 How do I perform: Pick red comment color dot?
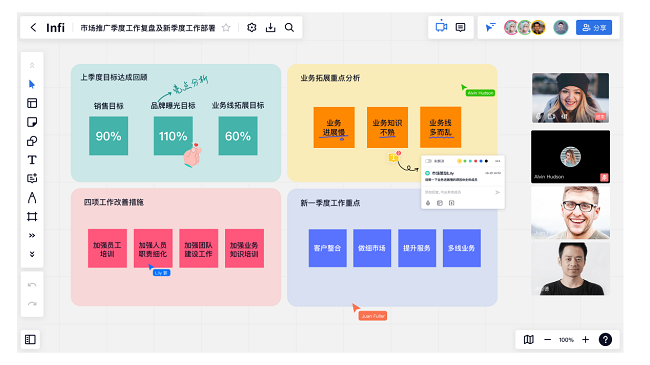(475, 161)
